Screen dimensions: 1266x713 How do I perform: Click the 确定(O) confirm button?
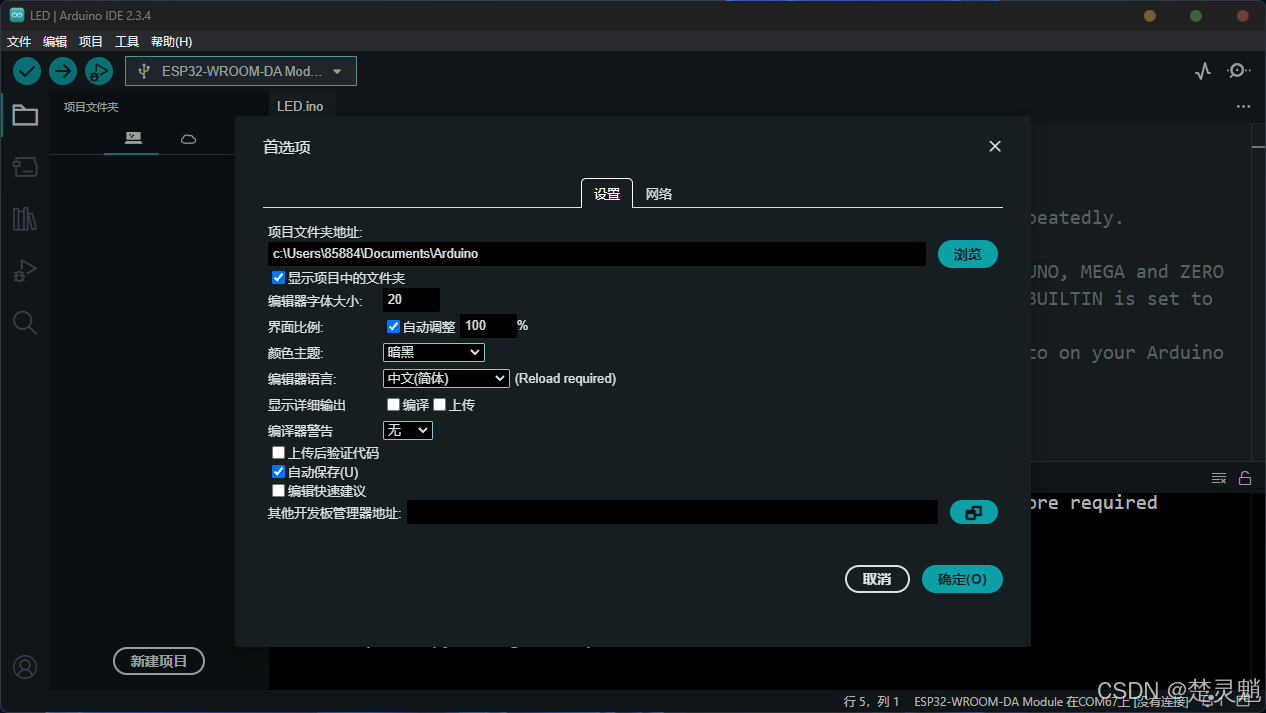(x=962, y=579)
